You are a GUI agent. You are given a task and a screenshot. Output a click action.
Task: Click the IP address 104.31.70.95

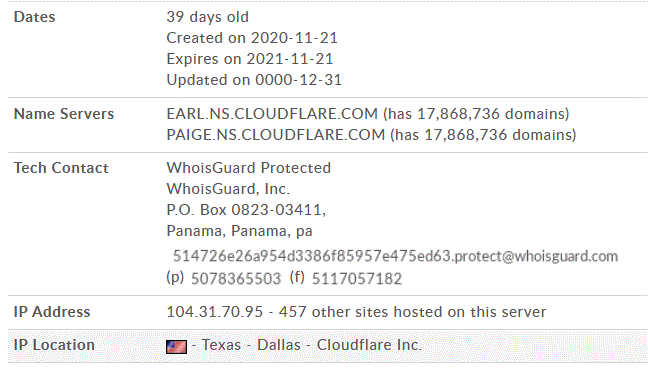(x=214, y=312)
